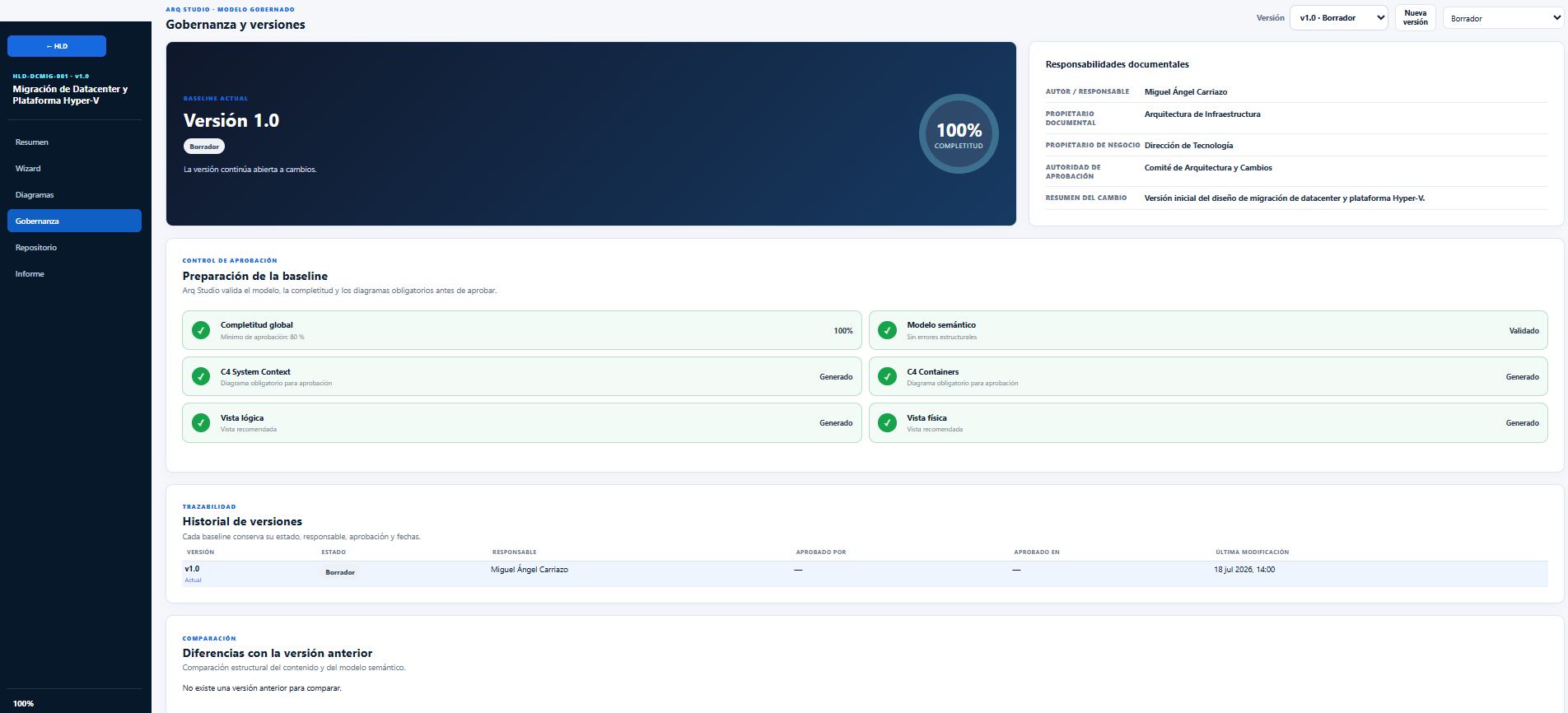1568x713 pixels.
Task: Open the v1.0 · Borrador version dropdown
Action: (1338, 18)
